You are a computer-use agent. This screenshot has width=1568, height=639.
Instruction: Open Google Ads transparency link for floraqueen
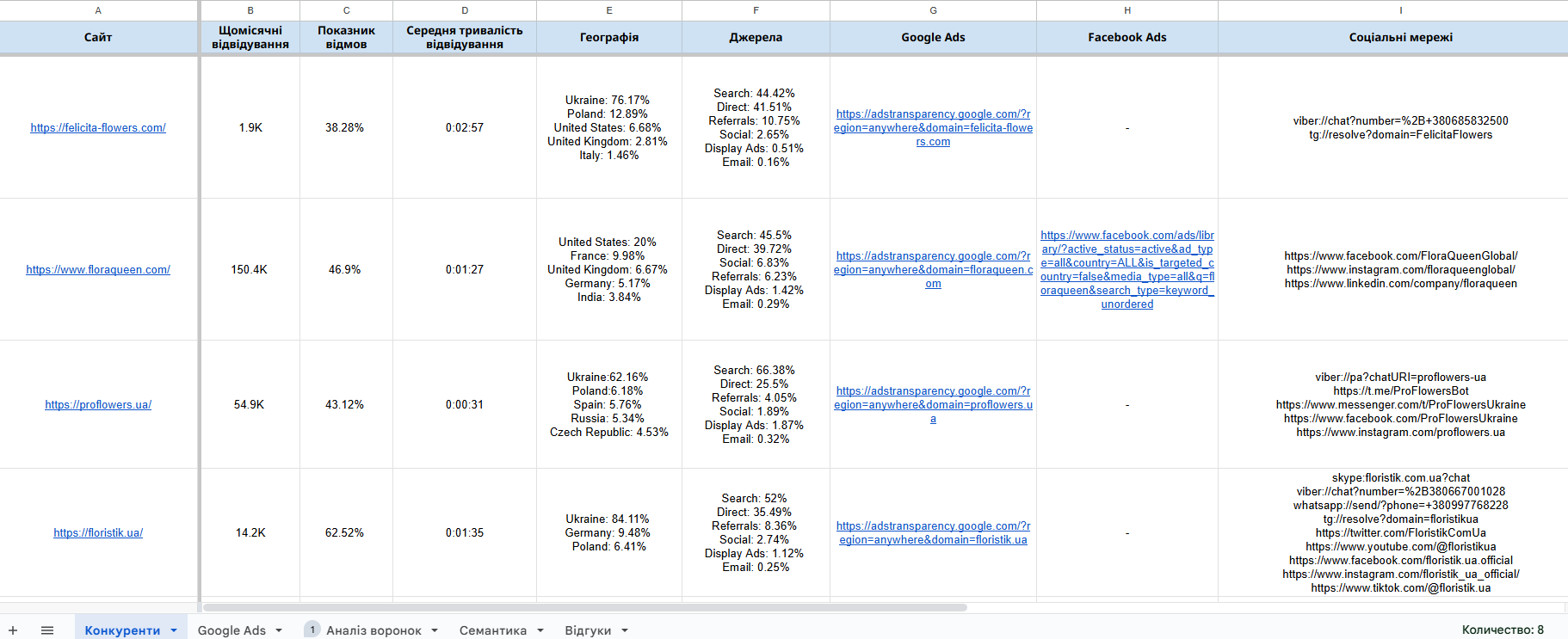[933, 270]
